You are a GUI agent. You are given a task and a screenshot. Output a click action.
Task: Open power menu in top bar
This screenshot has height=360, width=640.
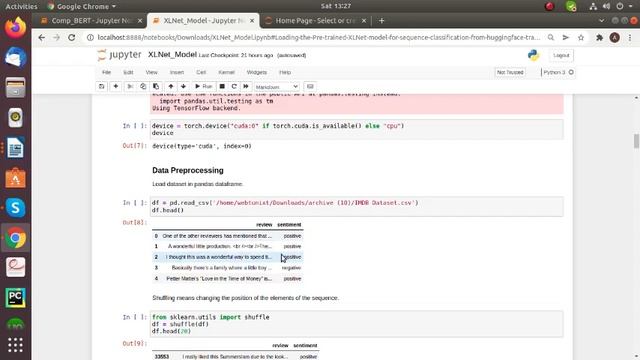(620, 6)
